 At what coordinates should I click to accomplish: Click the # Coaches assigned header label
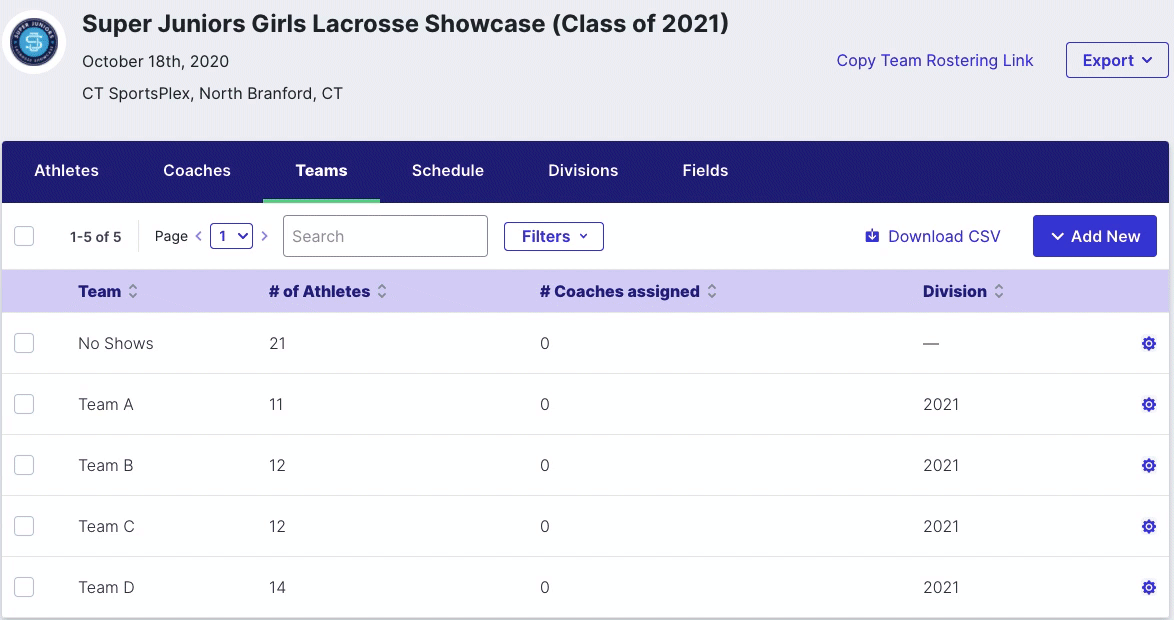click(620, 291)
